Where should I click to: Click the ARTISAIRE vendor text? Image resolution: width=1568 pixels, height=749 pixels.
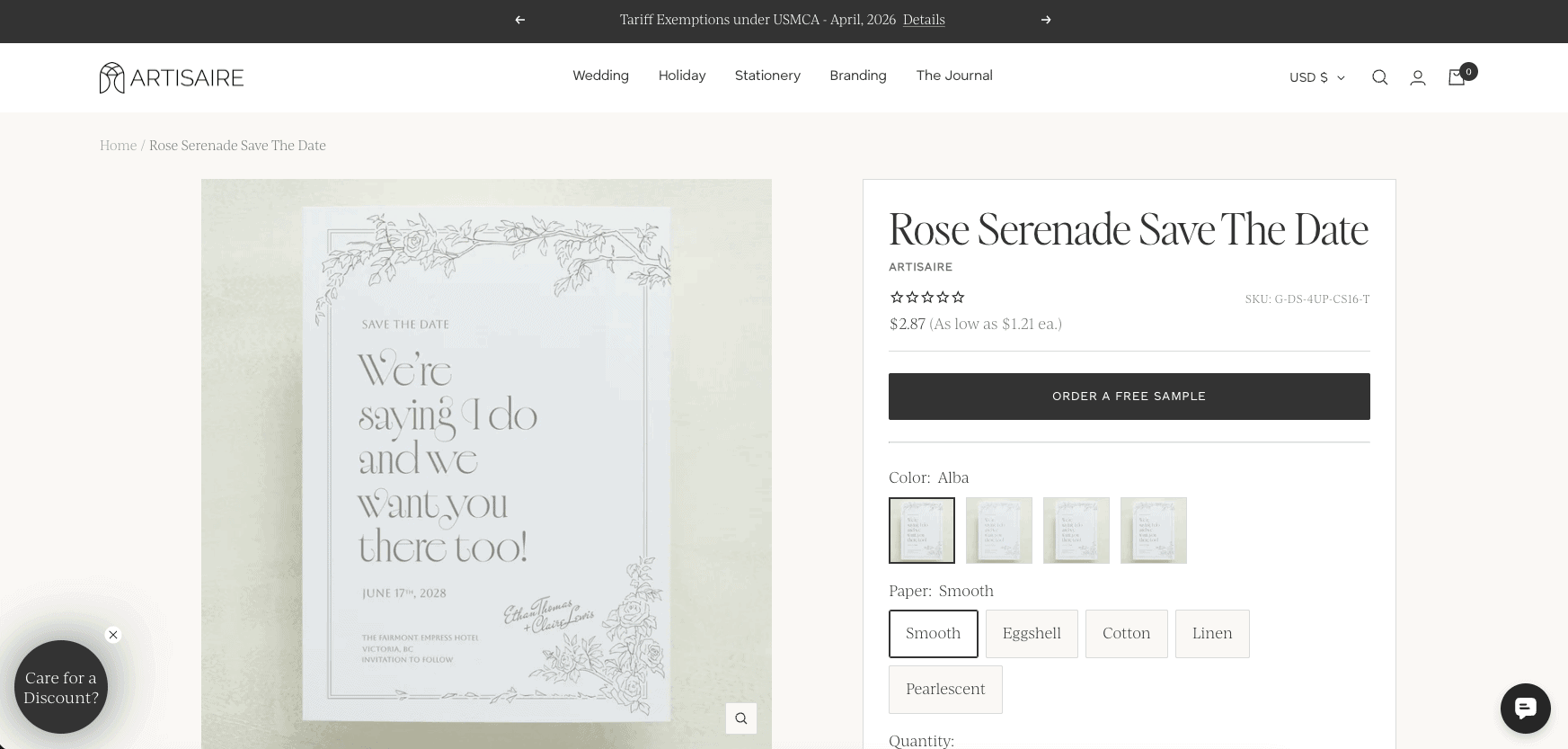tap(920, 267)
